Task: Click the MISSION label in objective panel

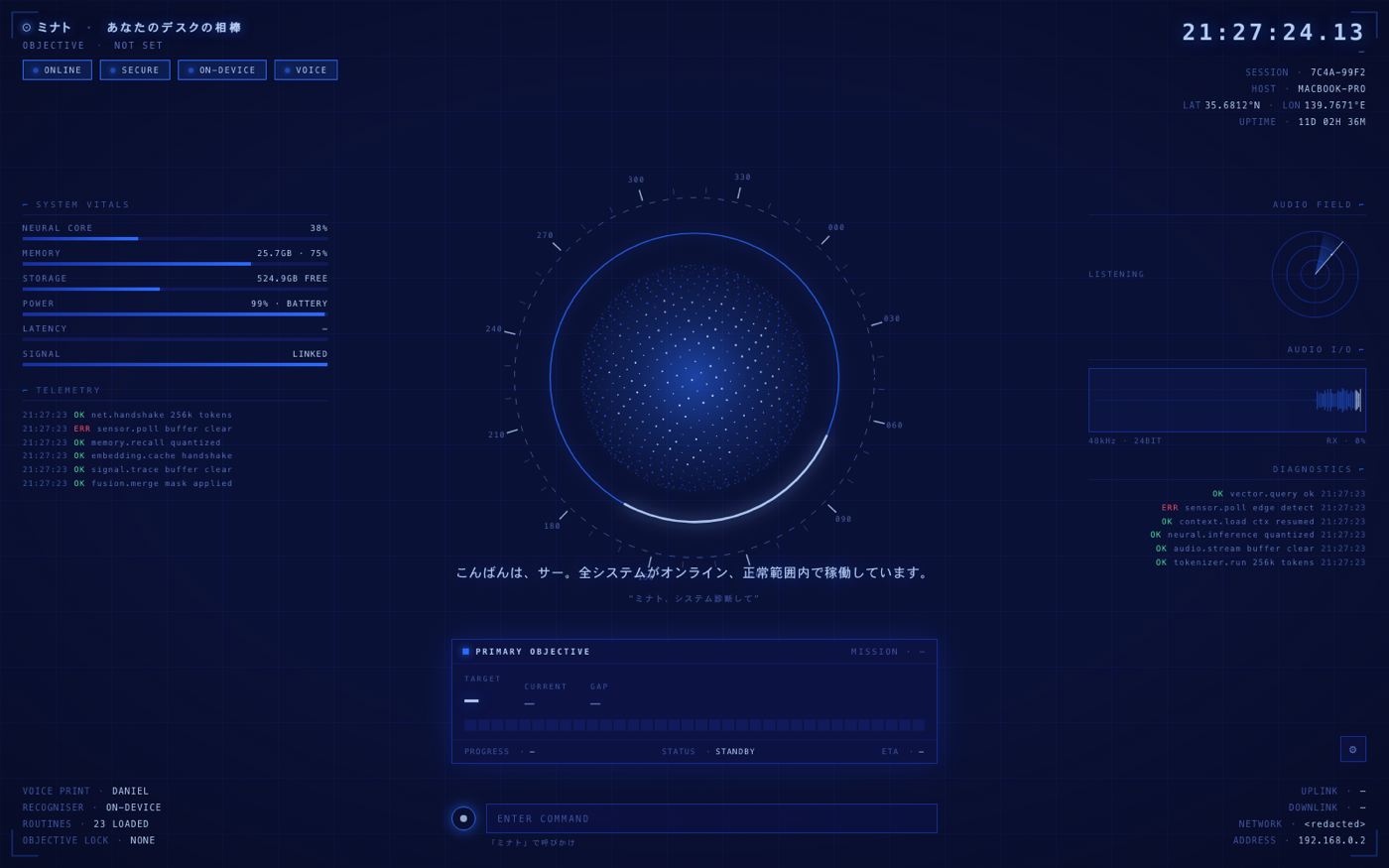Action: tap(874, 652)
